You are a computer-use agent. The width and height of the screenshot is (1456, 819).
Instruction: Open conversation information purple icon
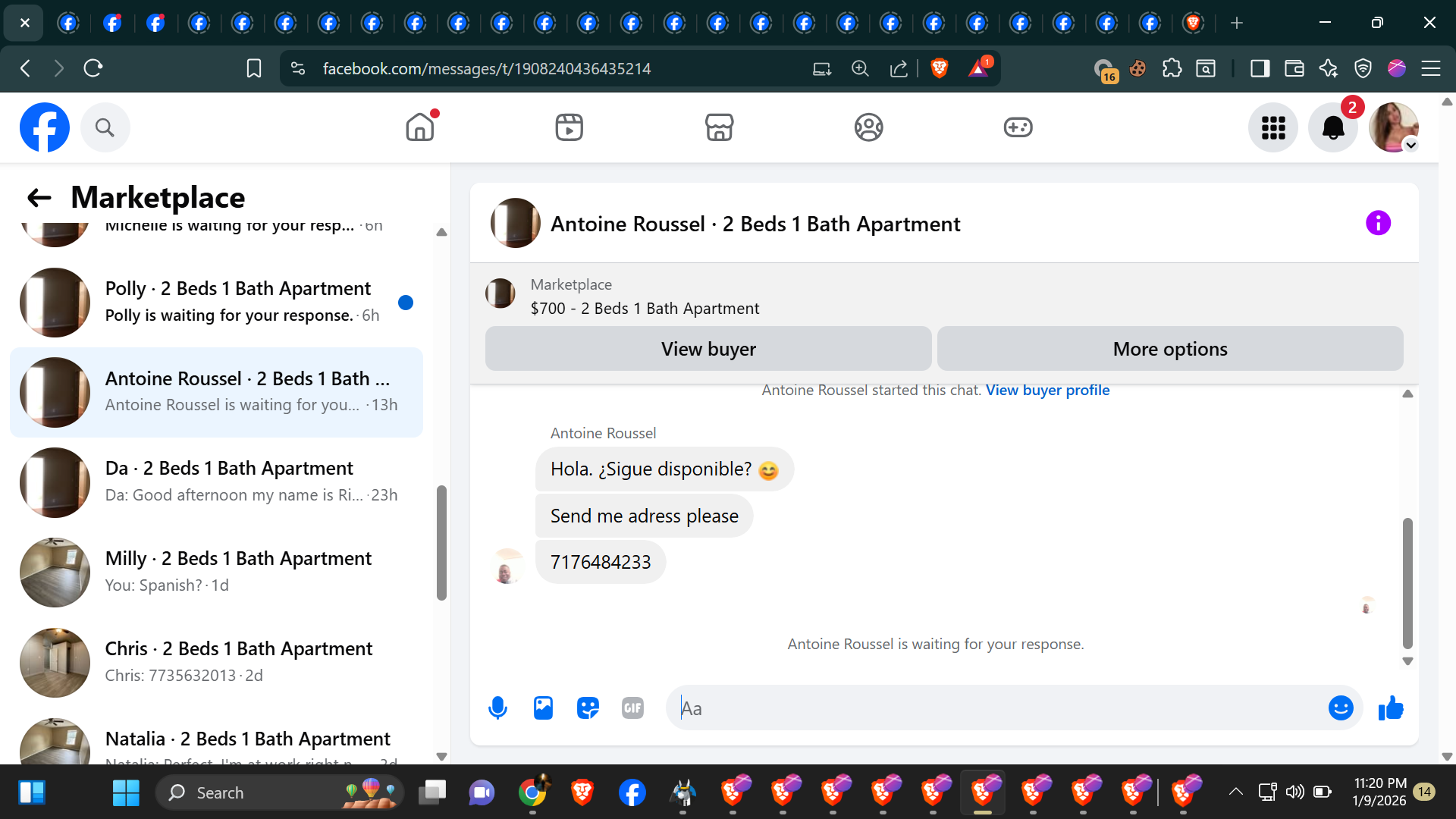coord(1378,223)
